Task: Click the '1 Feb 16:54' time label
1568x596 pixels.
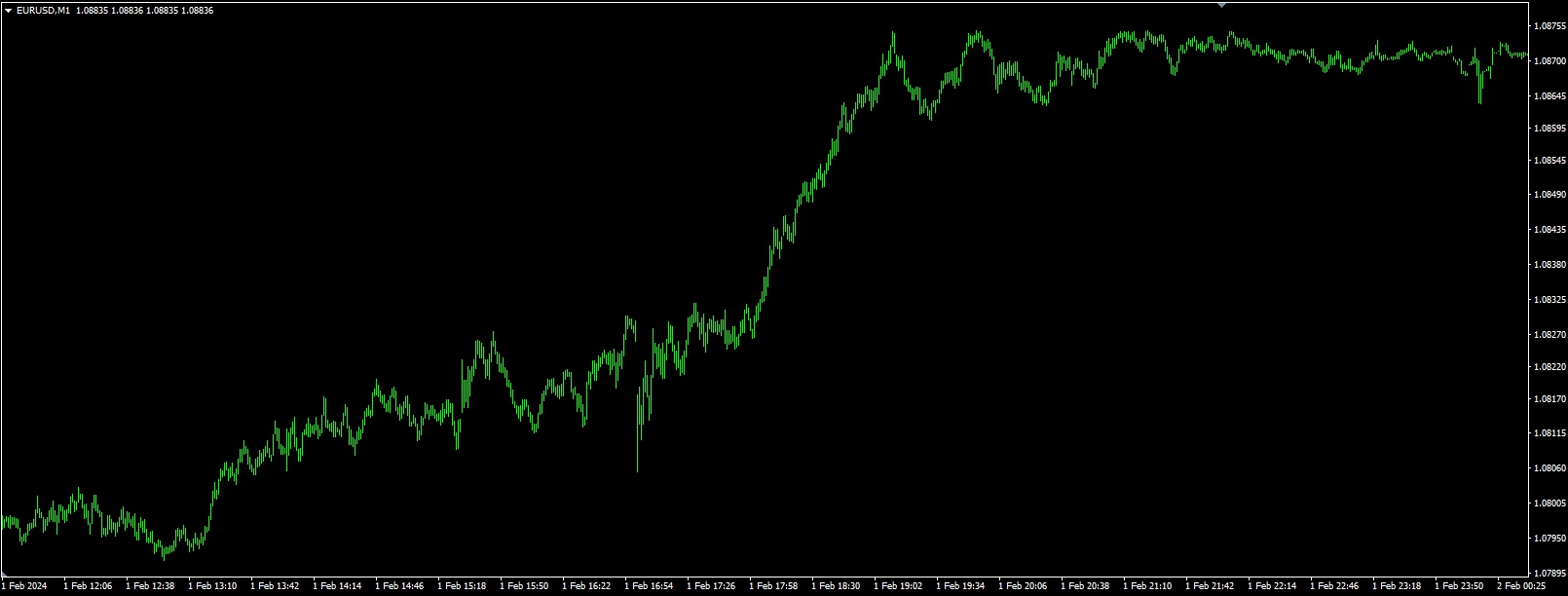Action: tap(649, 587)
